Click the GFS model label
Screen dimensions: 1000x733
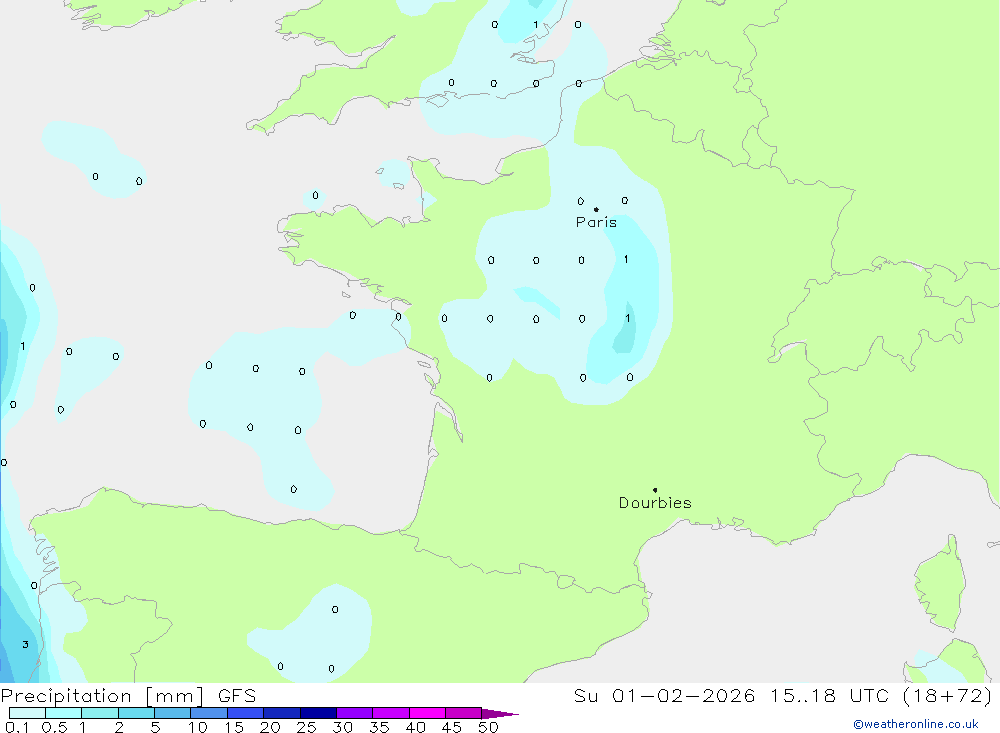click(237, 695)
